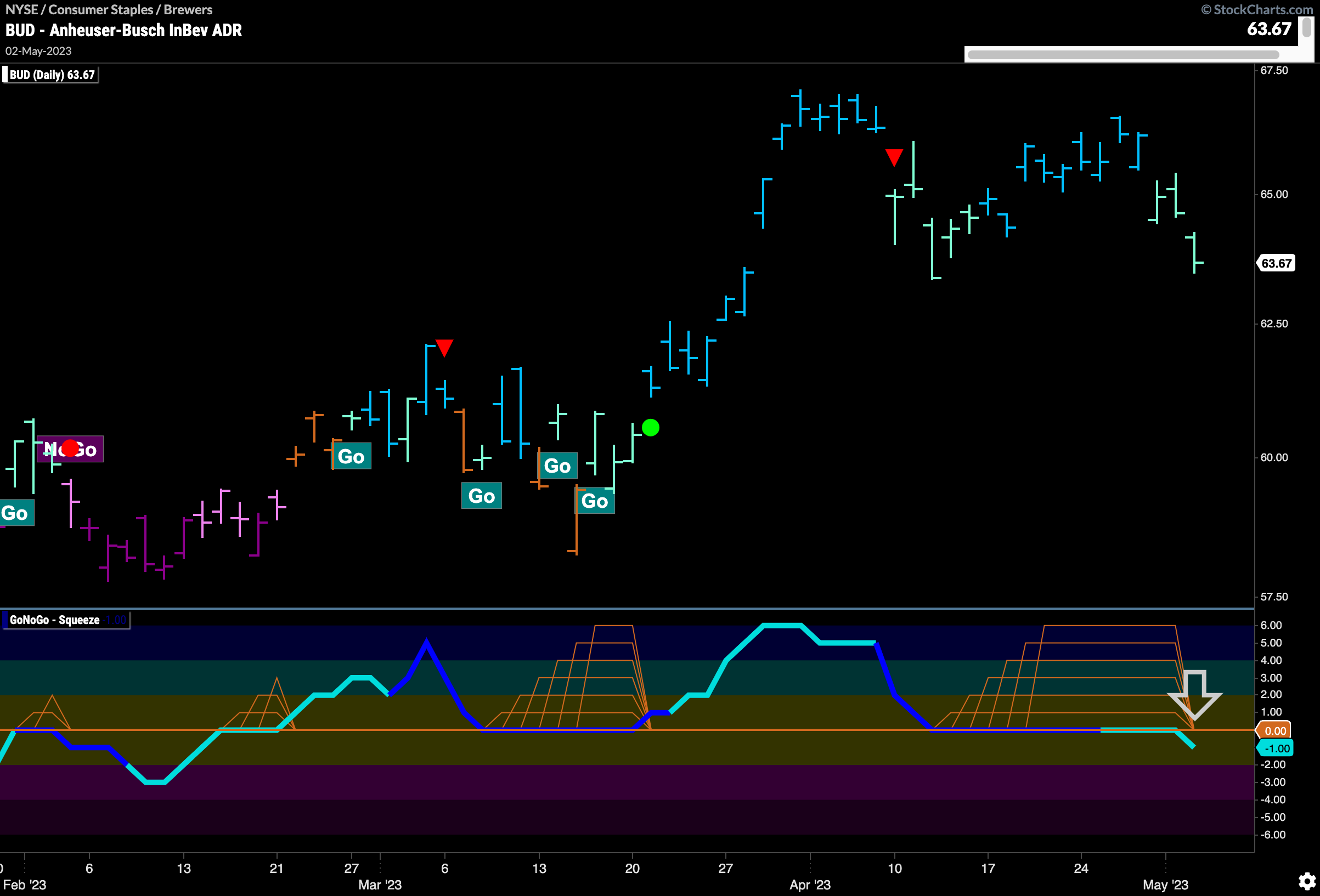
Task: Click the 24 date tick label
Action: click(1081, 868)
